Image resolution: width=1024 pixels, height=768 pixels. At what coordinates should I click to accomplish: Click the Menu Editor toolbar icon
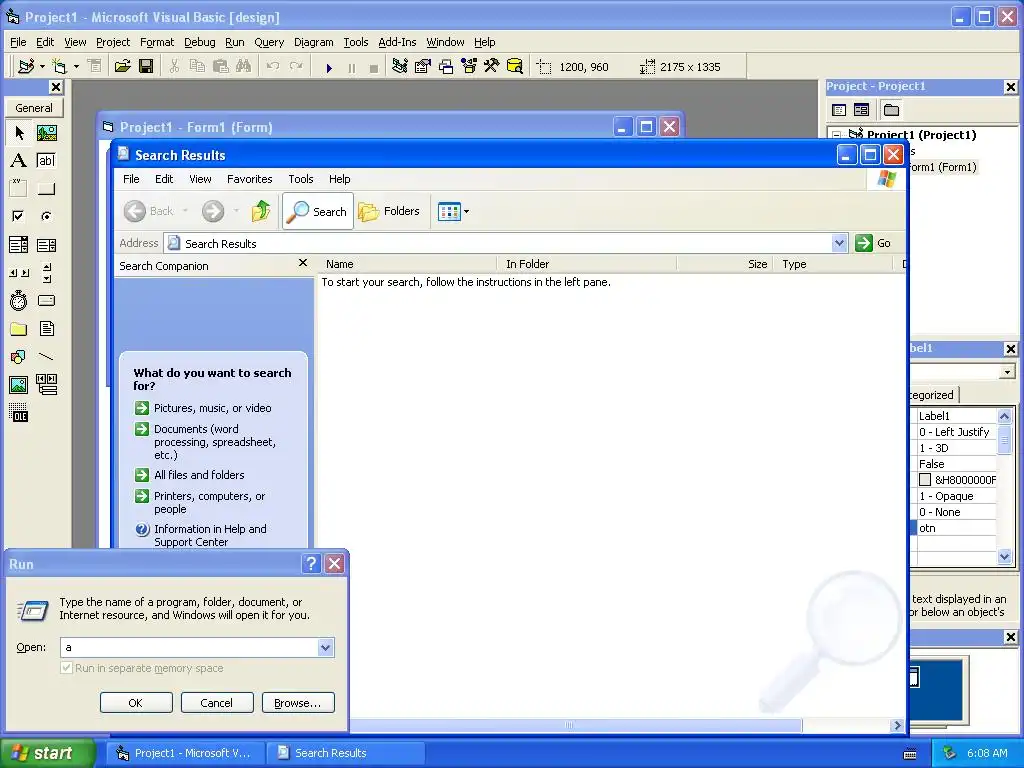[x=95, y=67]
